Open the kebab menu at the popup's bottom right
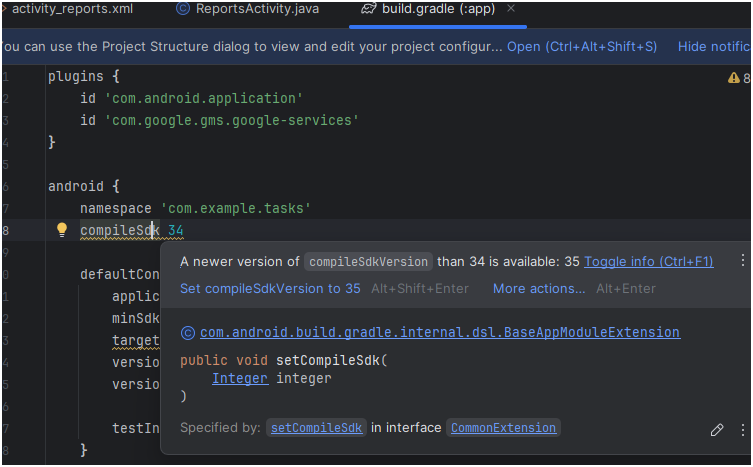Screen dimensions: 753x467 click(742, 430)
